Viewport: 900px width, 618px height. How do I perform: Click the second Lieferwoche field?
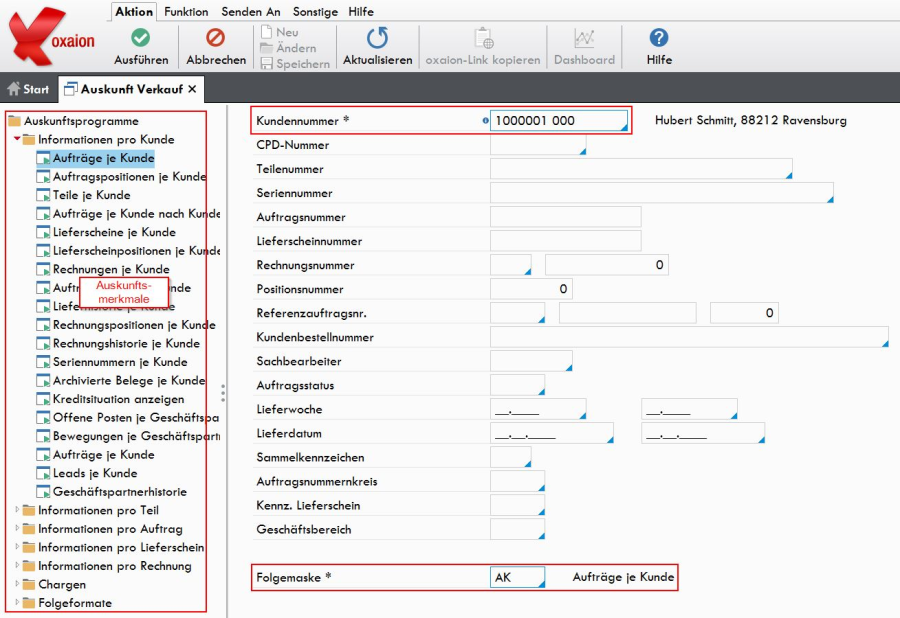689,409
